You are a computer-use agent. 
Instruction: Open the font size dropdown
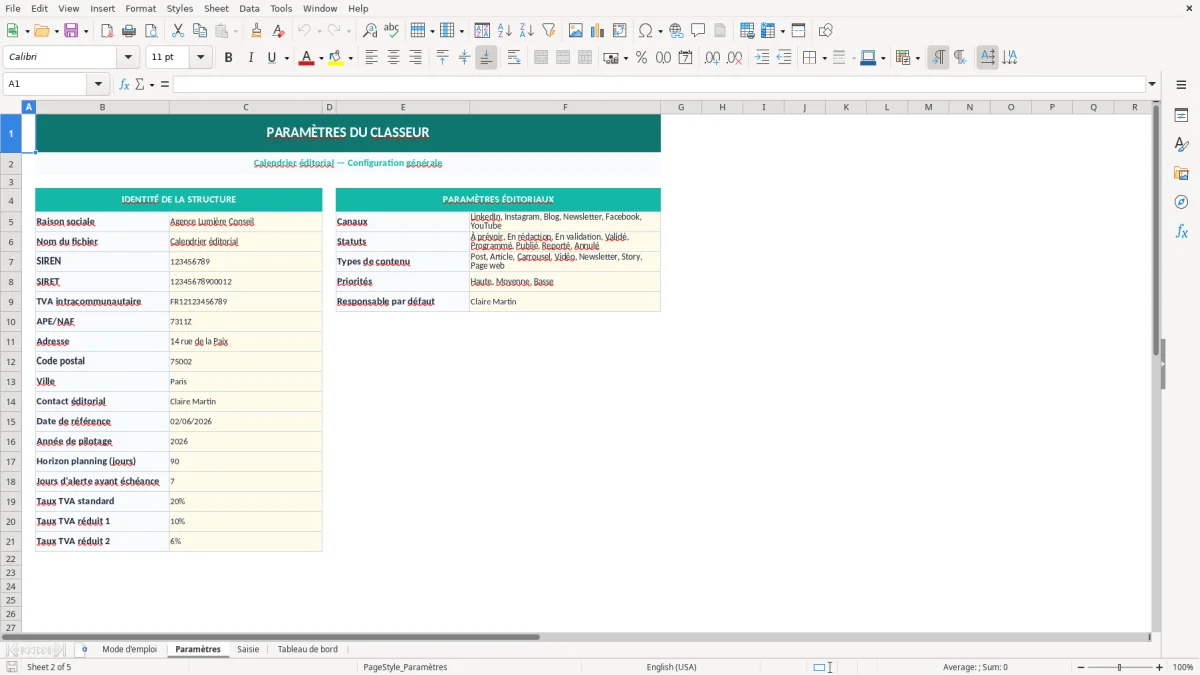(201, 58)
